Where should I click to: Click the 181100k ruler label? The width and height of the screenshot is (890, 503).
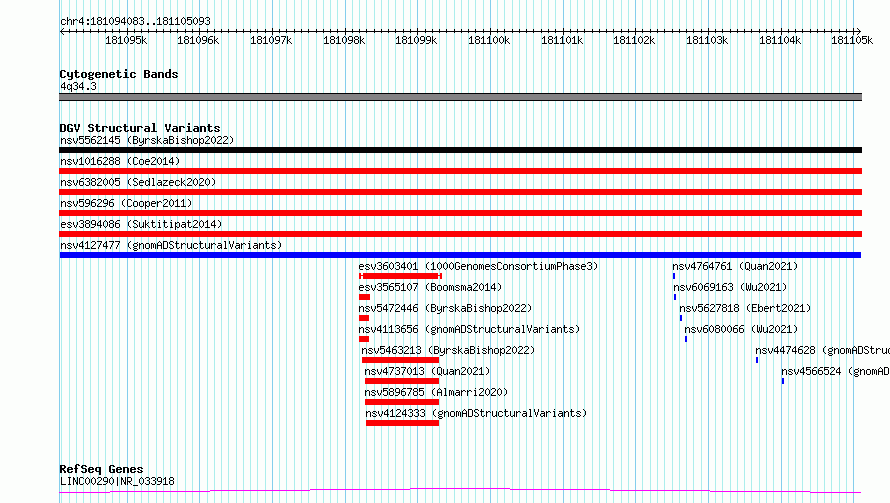click(489, 40)
